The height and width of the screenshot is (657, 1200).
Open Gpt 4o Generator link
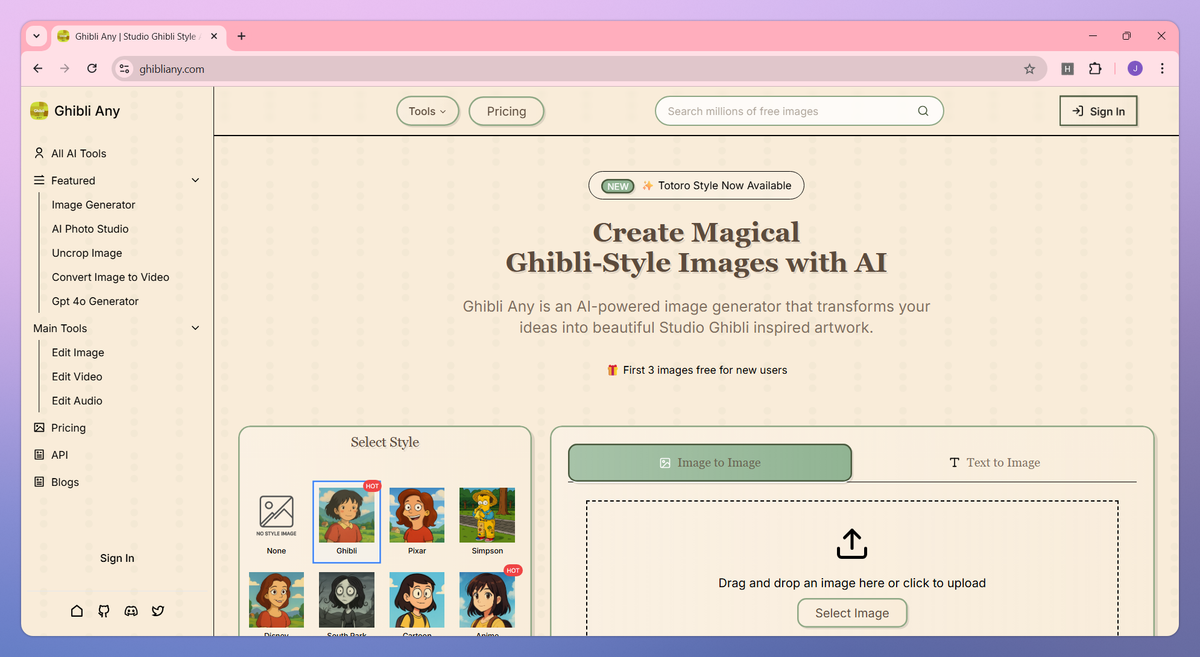pos(95,301)
